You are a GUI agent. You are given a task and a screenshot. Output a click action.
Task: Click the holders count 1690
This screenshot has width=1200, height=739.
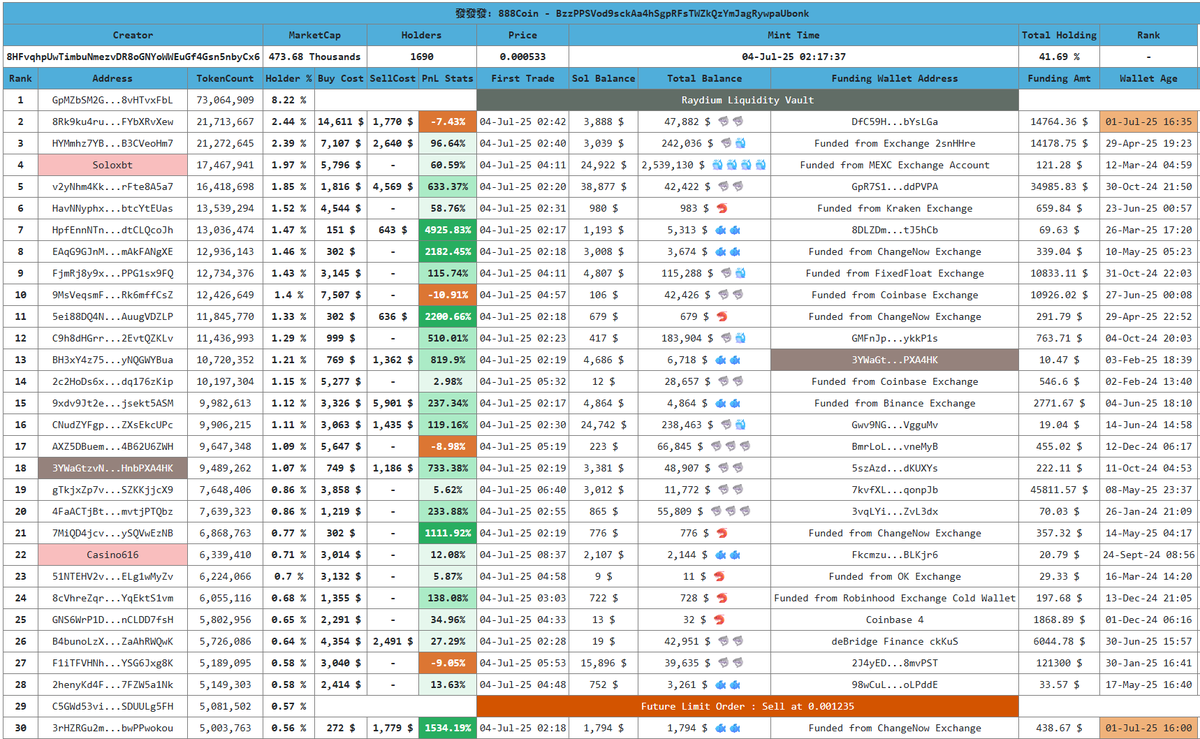[x=422, y=57]
